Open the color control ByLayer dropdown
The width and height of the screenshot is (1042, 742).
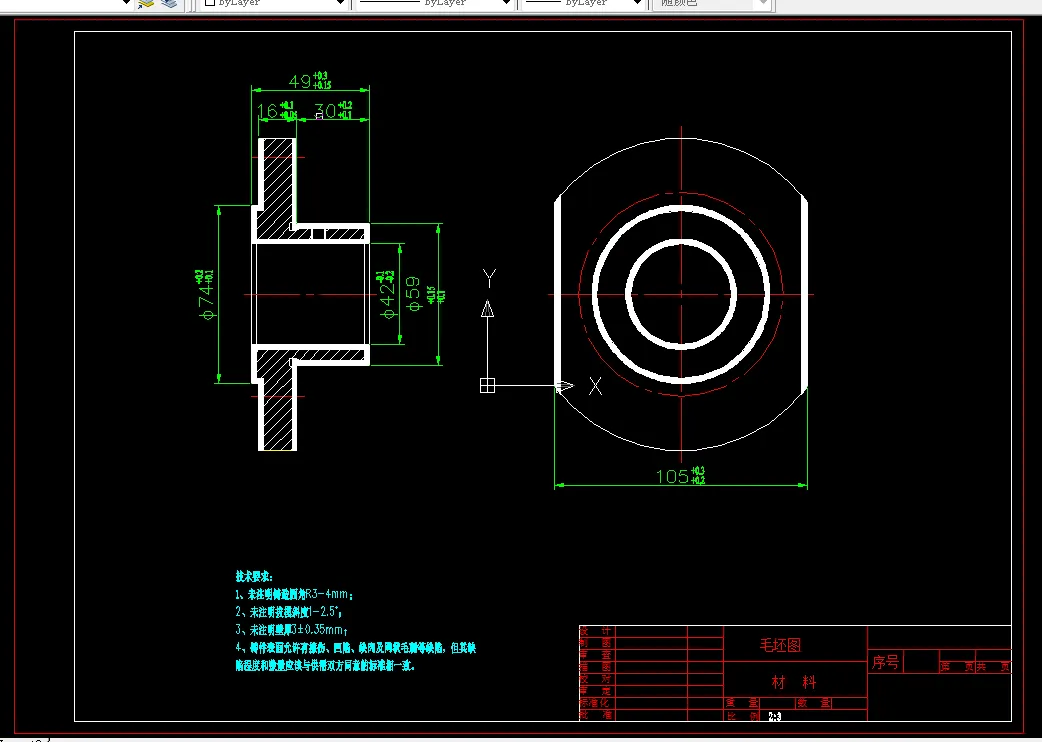[274, 3]
